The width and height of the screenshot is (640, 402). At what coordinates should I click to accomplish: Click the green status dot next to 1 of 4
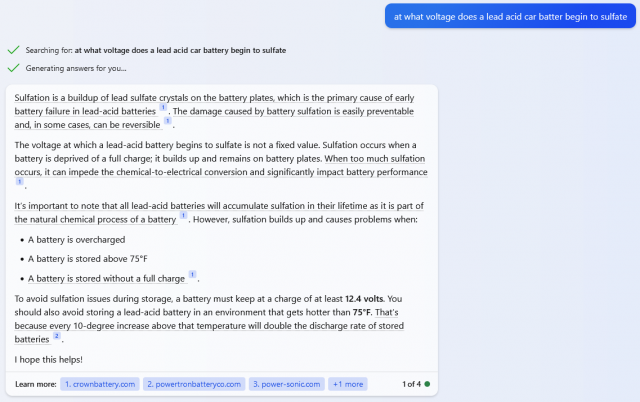click(x=427, y=384)
